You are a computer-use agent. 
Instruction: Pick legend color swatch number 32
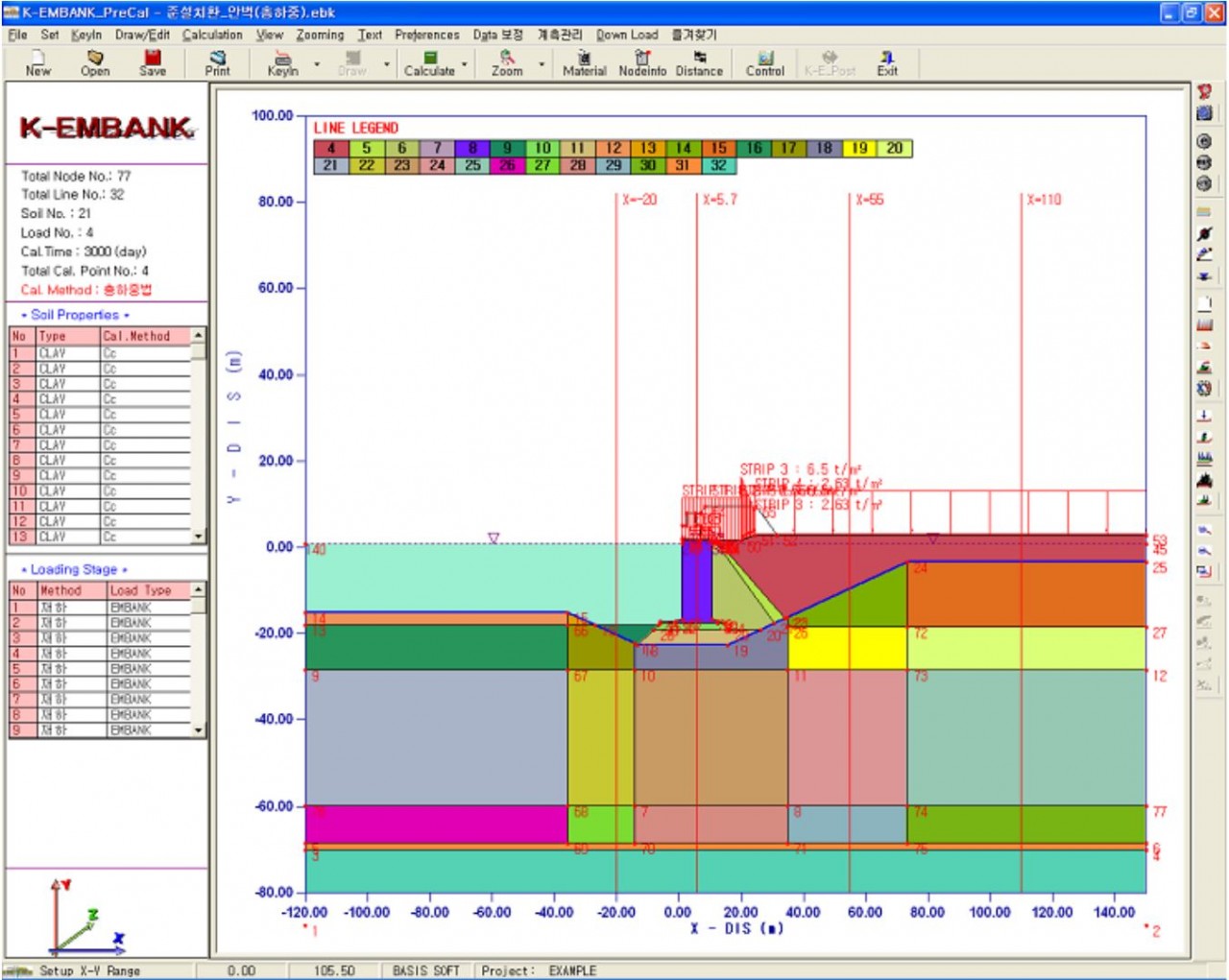coord(718,165)
